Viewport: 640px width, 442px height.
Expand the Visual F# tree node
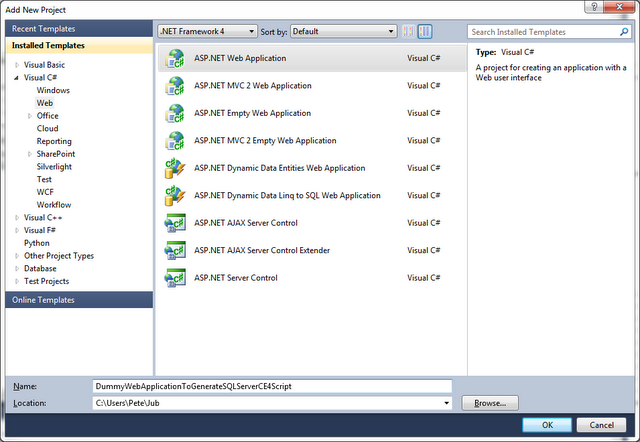tap(17, 230)
